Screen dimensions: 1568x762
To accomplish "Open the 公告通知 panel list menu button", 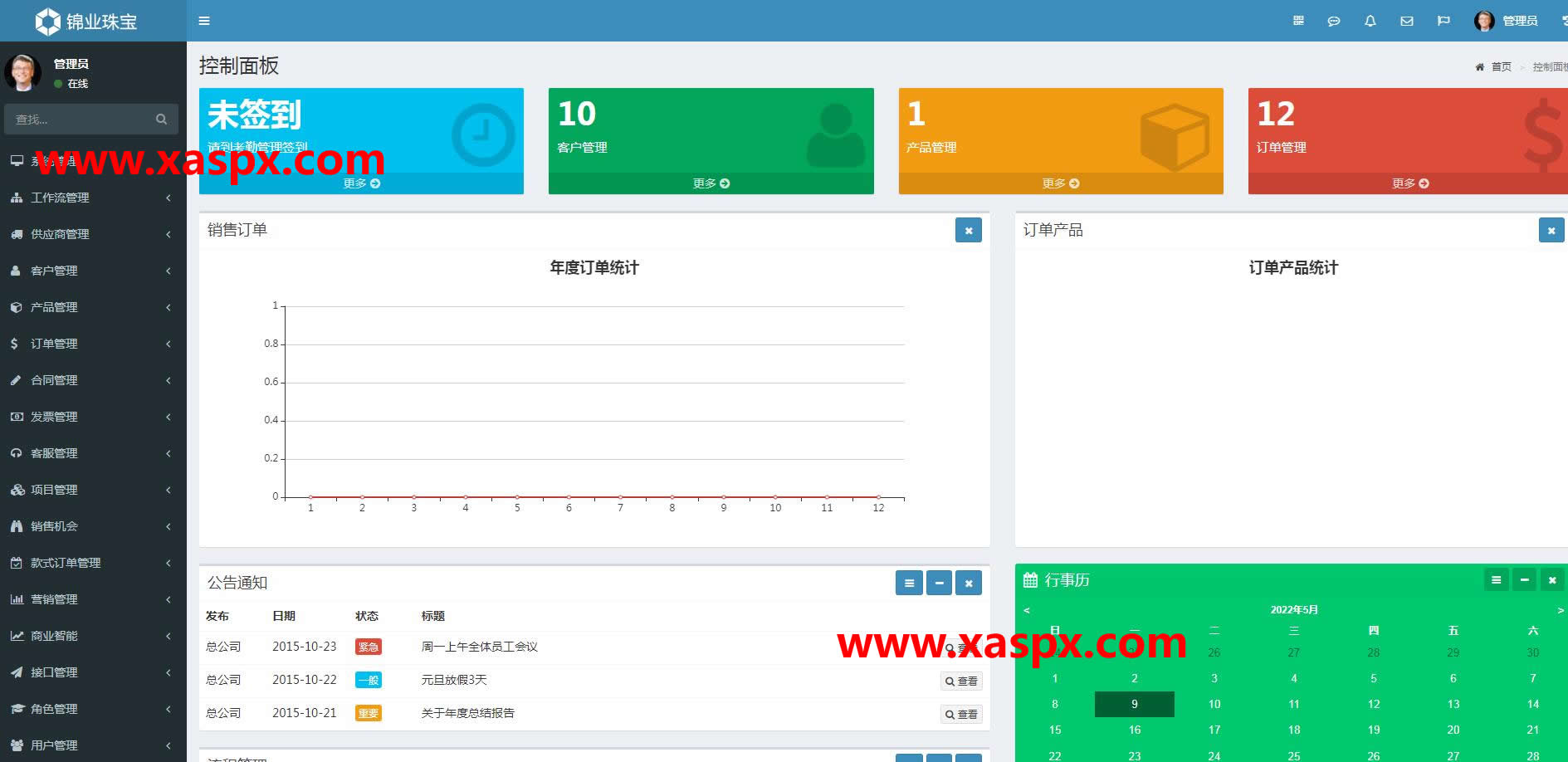I will (909, 584).
